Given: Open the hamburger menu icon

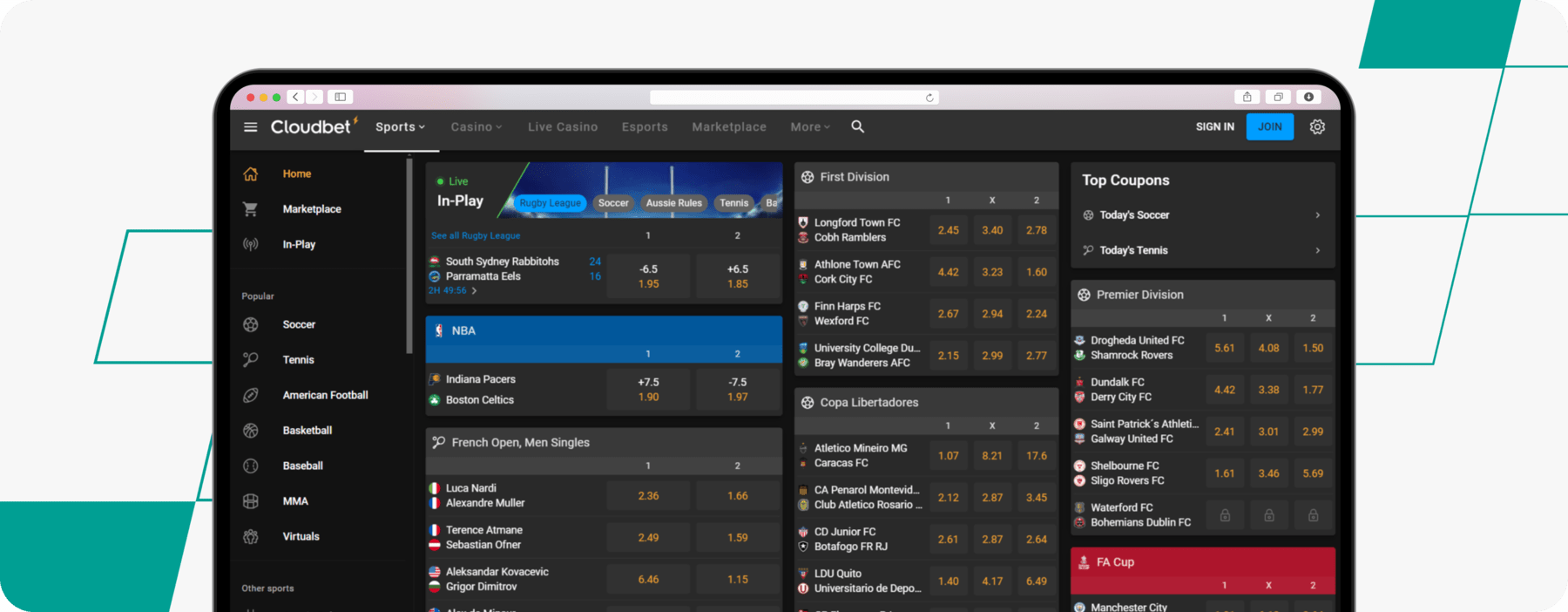Looking at the screenshot, I should (x=251, y=127).
